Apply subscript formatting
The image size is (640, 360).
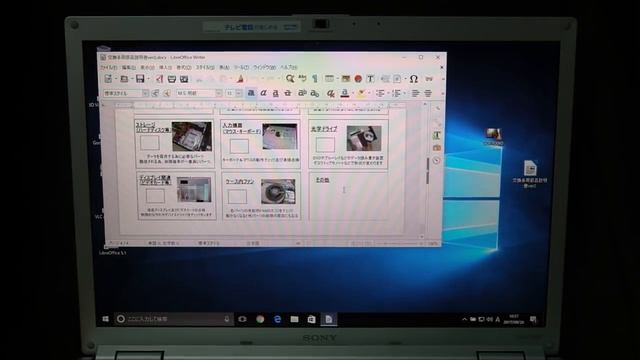314,93
